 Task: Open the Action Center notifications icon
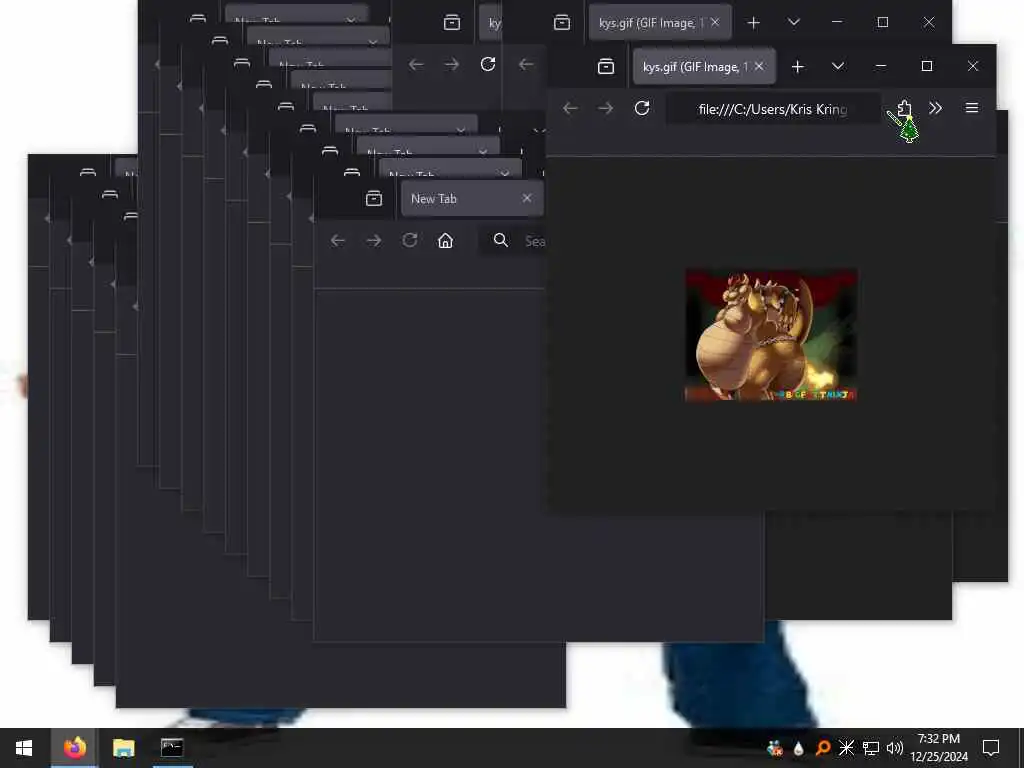tap(991, 748)
